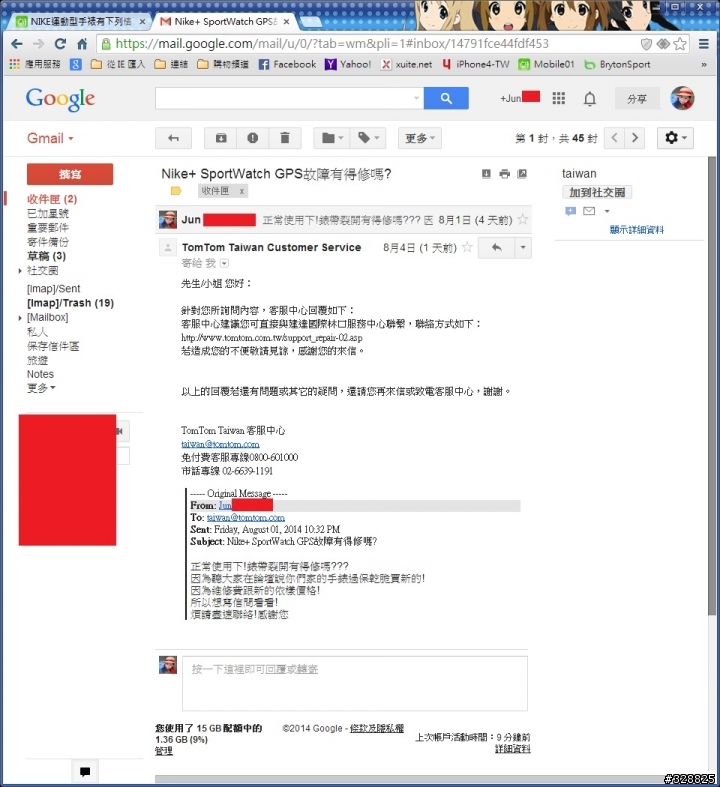
Task: Open Facebook bookmark
Action: (287, 64)
